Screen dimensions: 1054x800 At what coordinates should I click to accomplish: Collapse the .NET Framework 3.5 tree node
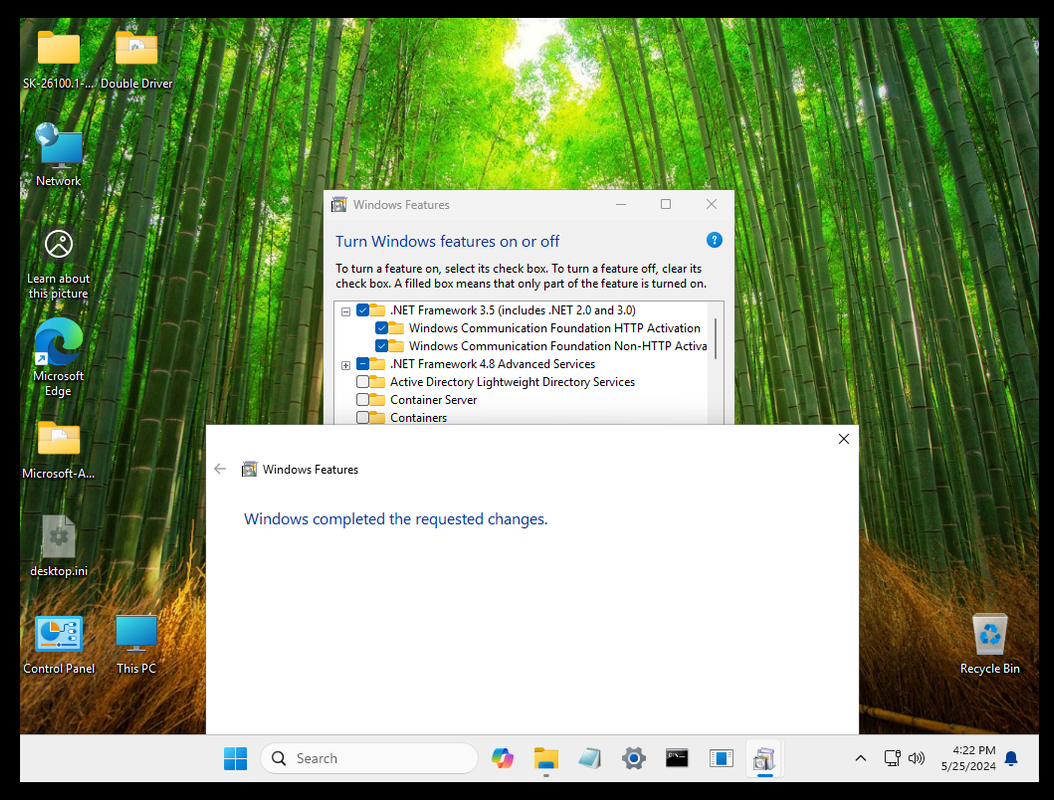pos(346,311)
